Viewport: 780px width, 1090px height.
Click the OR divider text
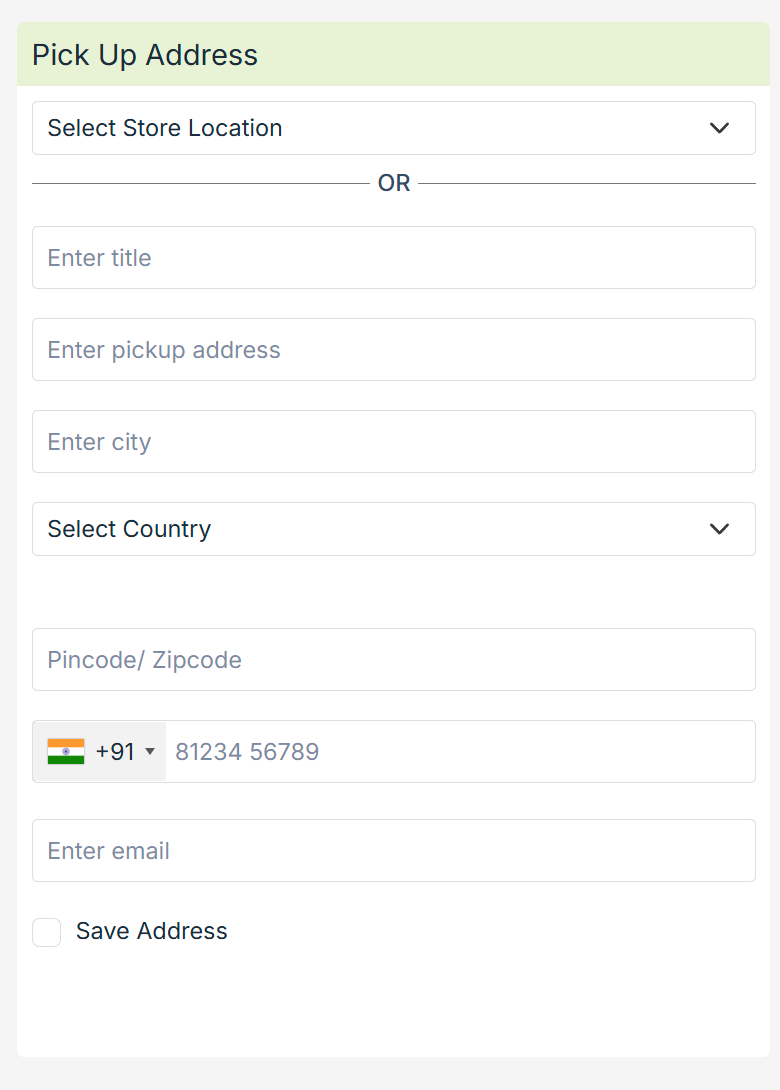coord(394,184)
